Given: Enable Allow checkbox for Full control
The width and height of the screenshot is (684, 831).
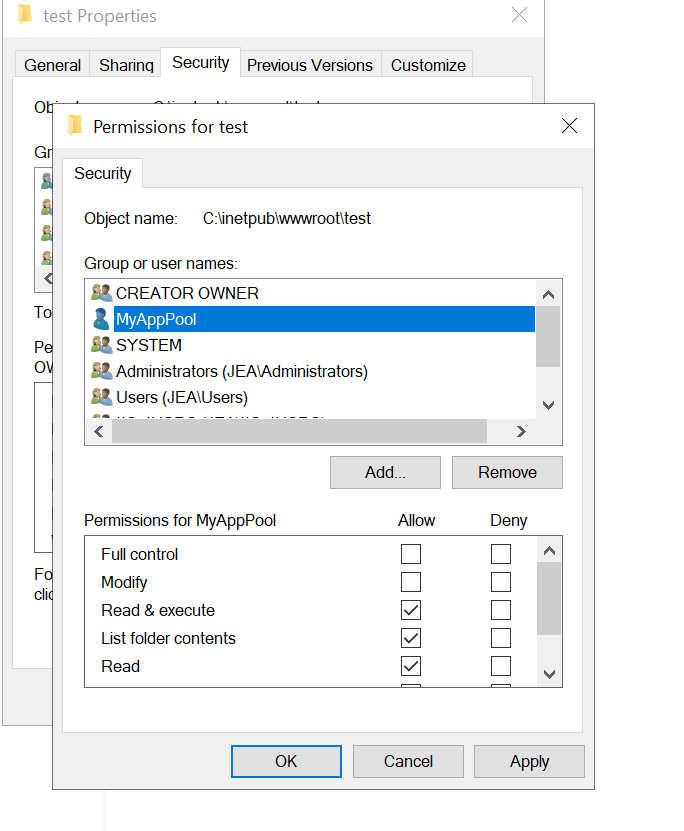Looking at the screenshot, I should (411, 554).
